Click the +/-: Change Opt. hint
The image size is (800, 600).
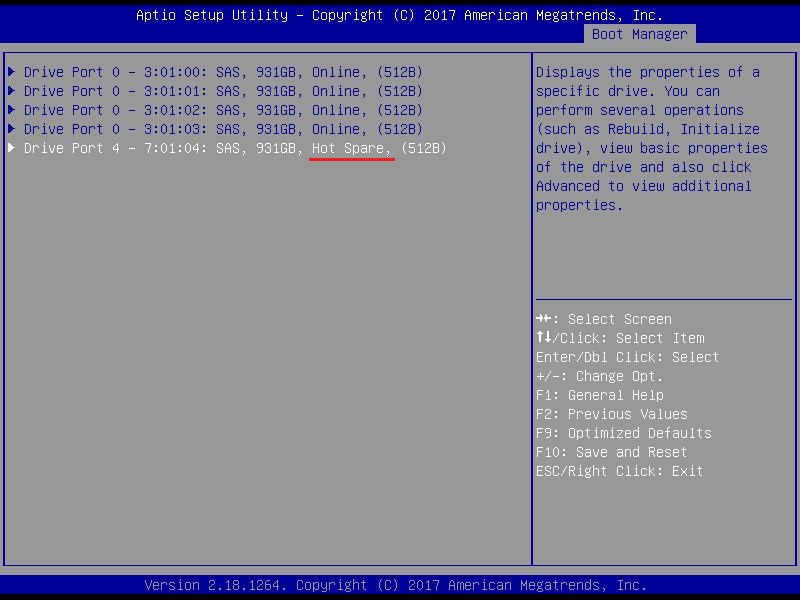(599, 376)
